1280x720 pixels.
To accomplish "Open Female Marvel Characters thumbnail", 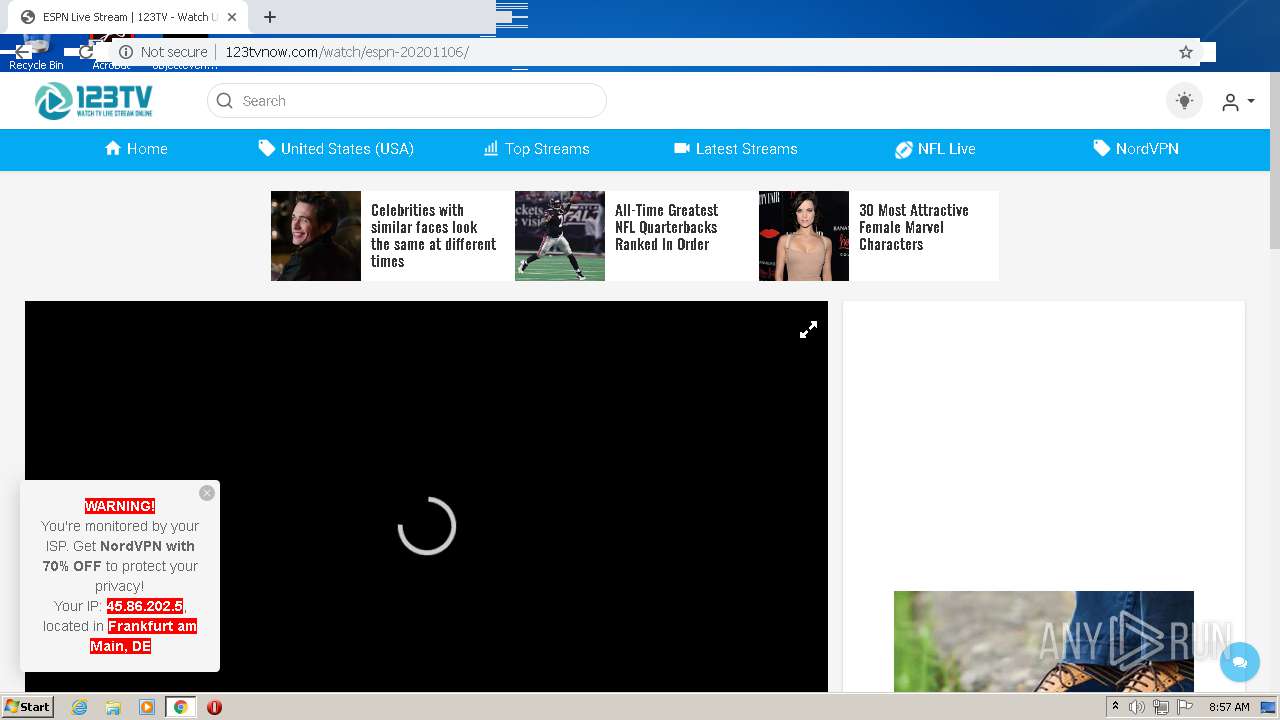I will click(804, 236).
